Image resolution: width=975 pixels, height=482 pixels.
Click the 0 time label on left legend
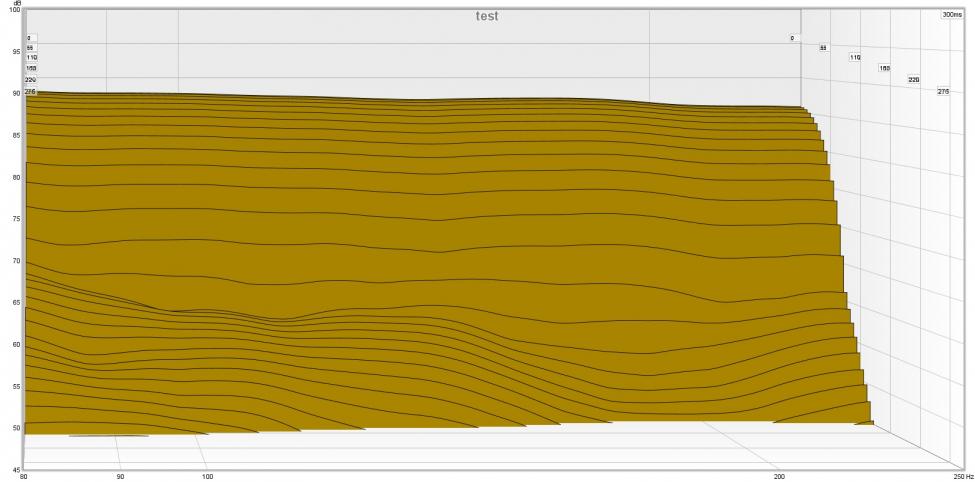coord(29,38)
